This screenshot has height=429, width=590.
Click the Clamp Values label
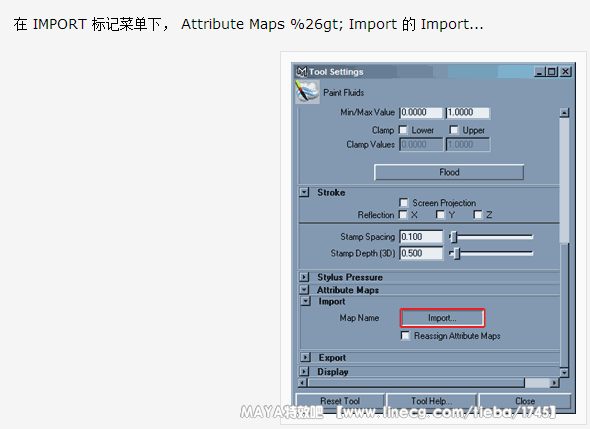click(x=370, y=145)
